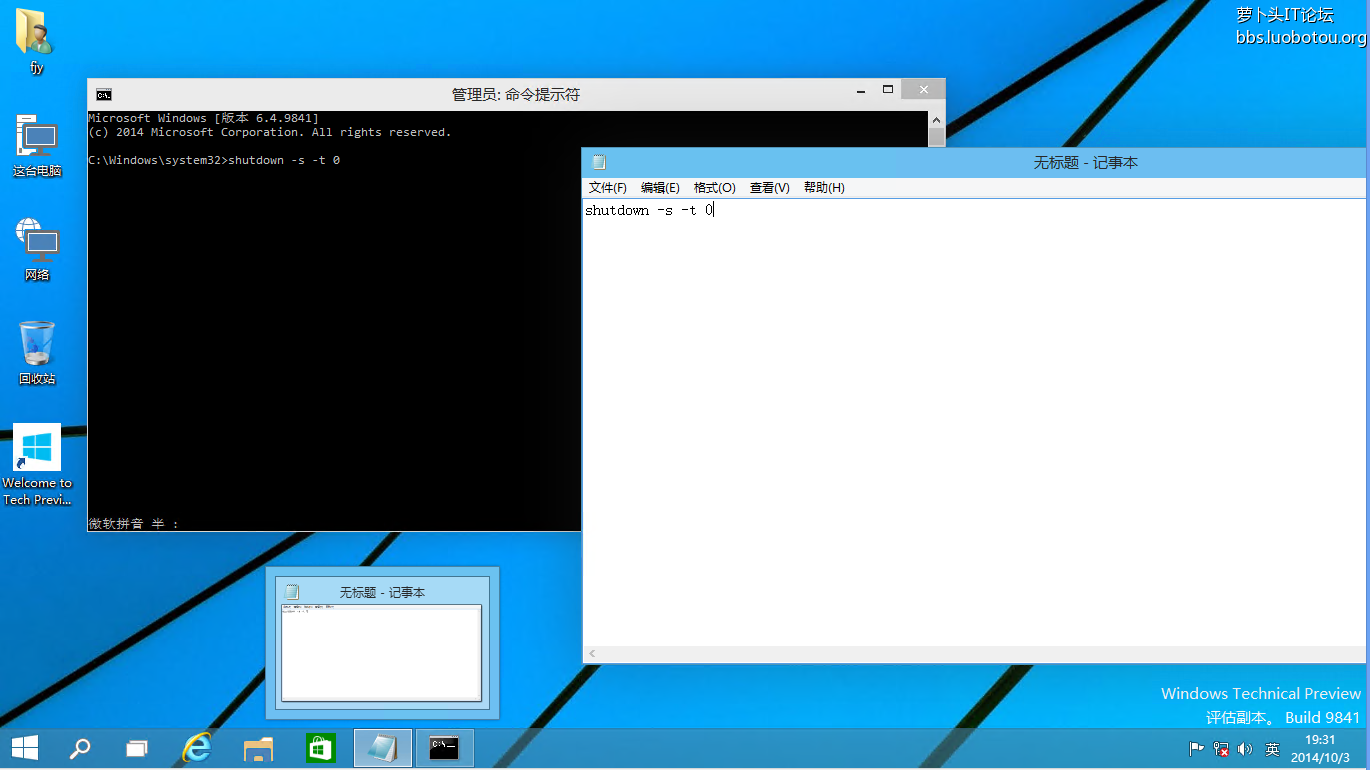Open Search from the taskbar magnifier
Image resolution: width=1370 pixels, height=770 pixels.
(79, 748)
